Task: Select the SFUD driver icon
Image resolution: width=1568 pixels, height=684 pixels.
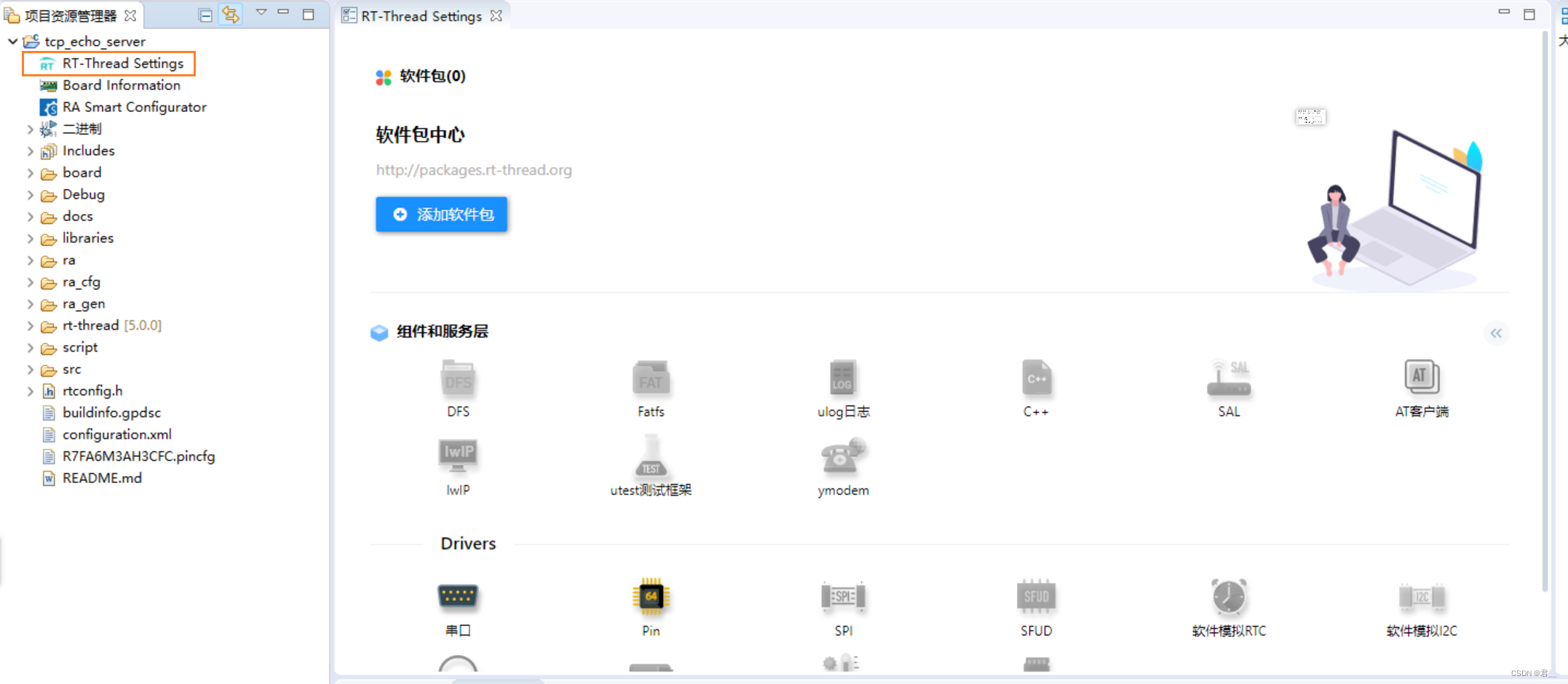Action: coord(1035,598)
